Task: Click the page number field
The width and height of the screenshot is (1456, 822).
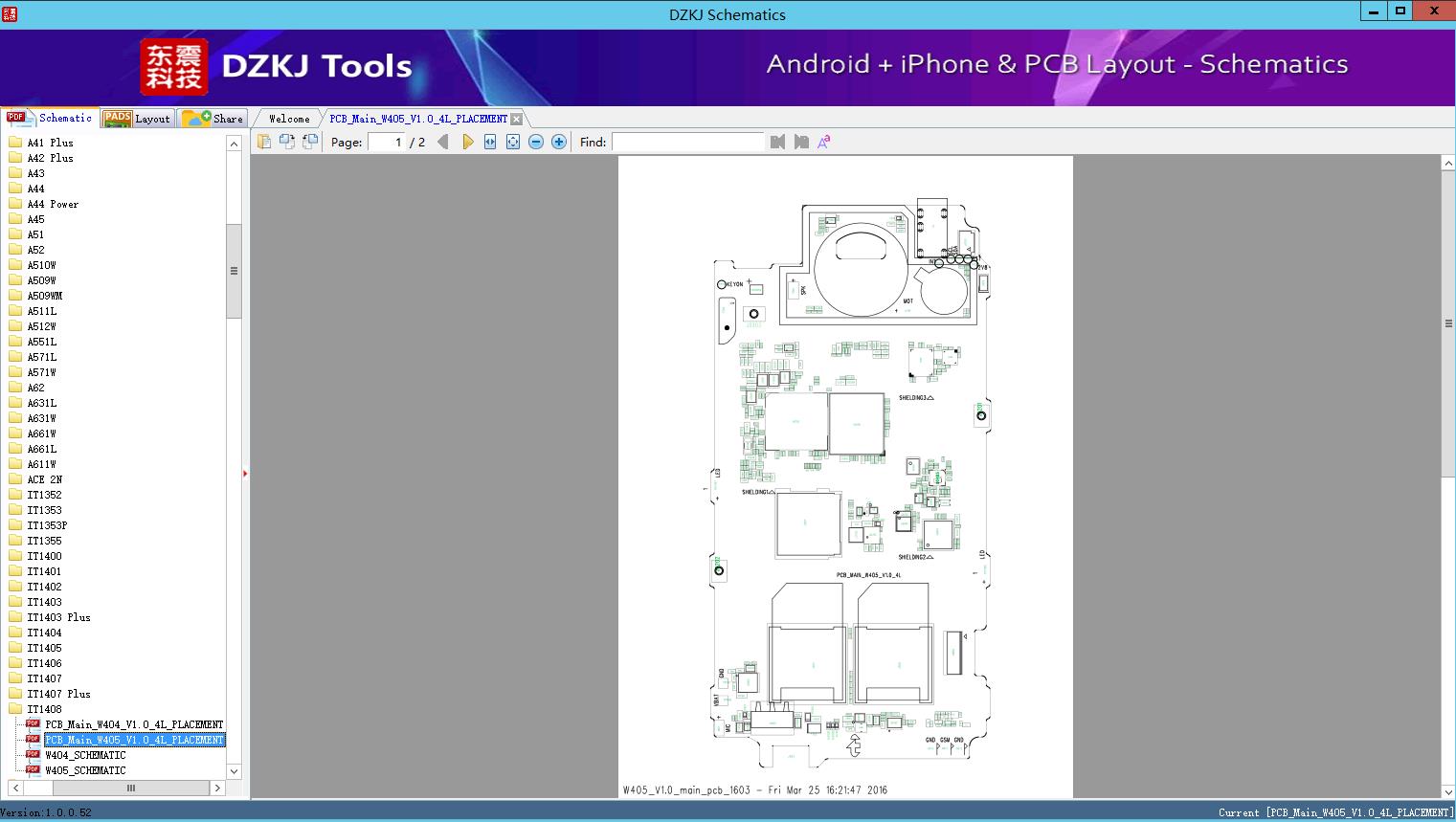Action: 387,142
